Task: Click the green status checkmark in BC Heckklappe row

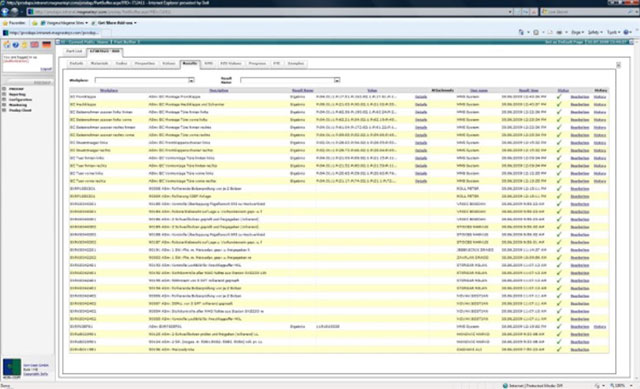Action: [559, 104]
